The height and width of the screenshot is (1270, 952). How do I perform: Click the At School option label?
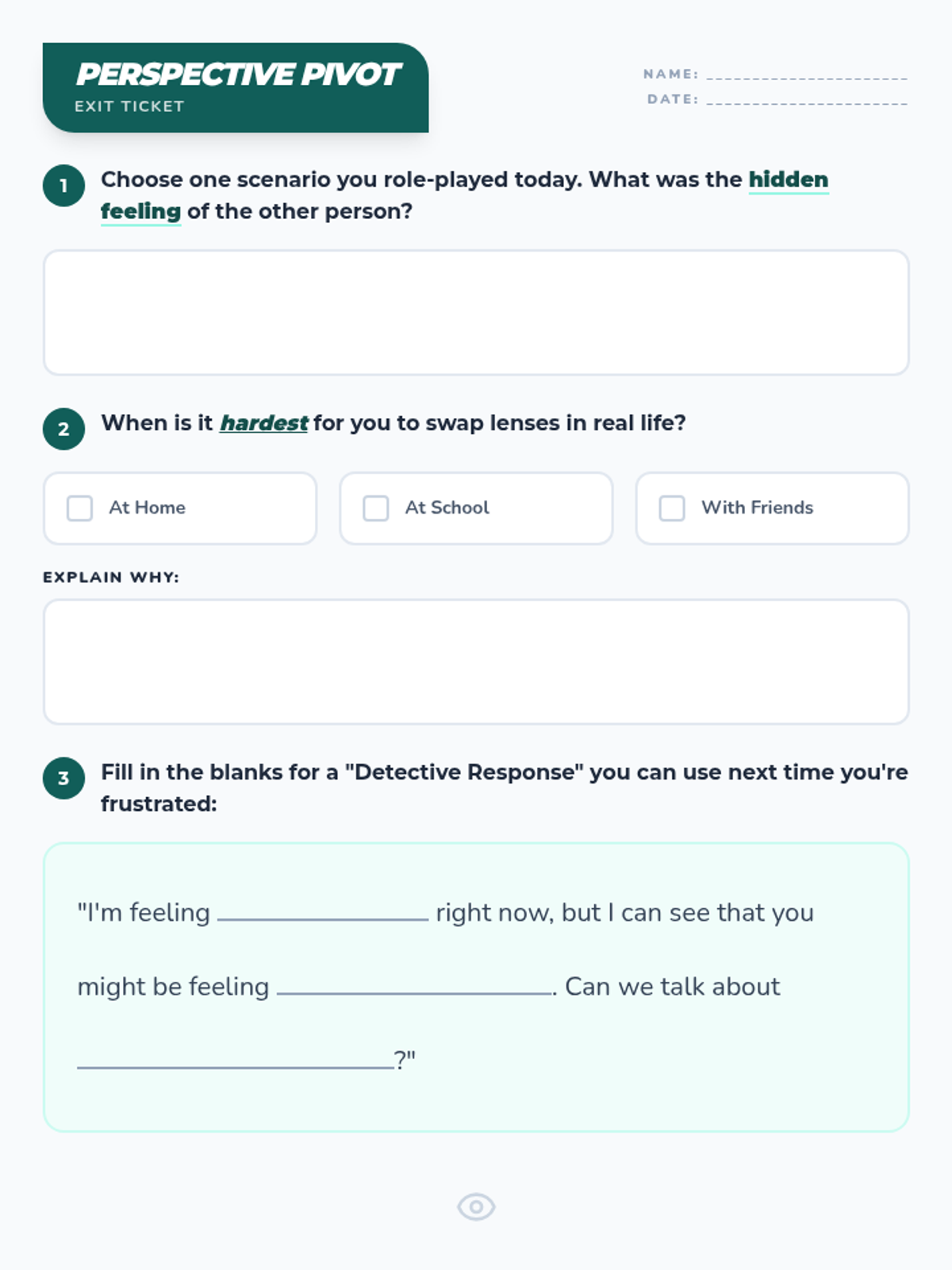pos(447,508)
